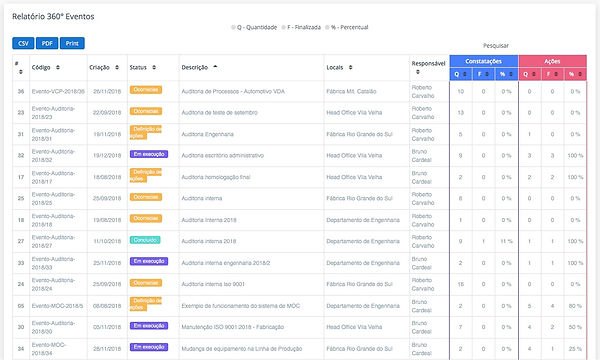Select the code Evento-VCP-2018/36
This screenshot has height=360, width=600.
point(58,91)
